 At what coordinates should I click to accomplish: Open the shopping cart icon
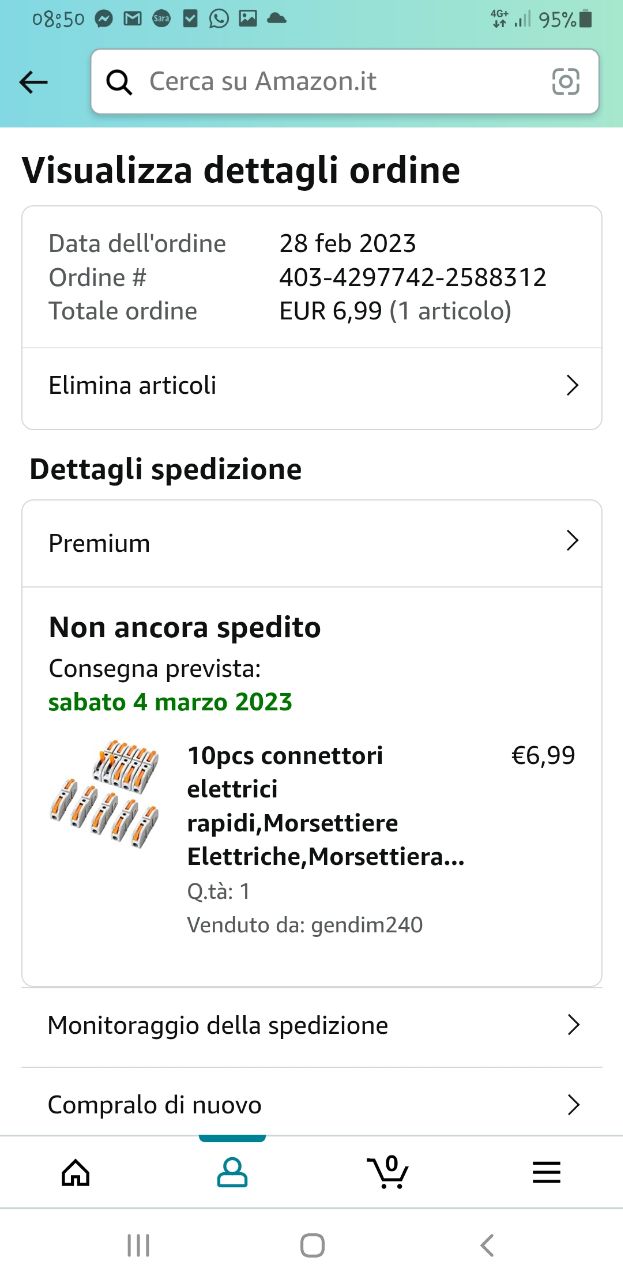[x=388, y=1172]
